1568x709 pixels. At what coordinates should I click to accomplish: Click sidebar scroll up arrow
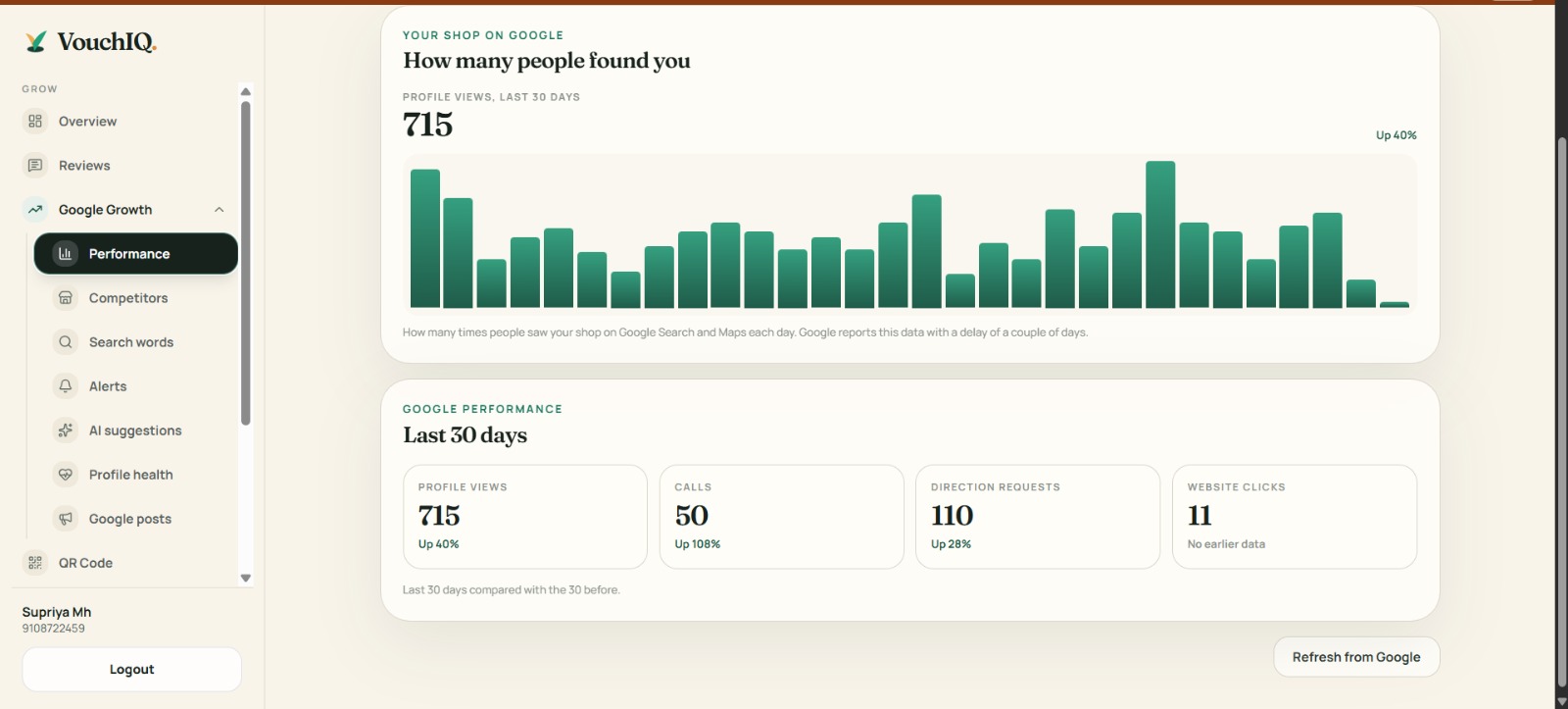click(x=246, y=91)
